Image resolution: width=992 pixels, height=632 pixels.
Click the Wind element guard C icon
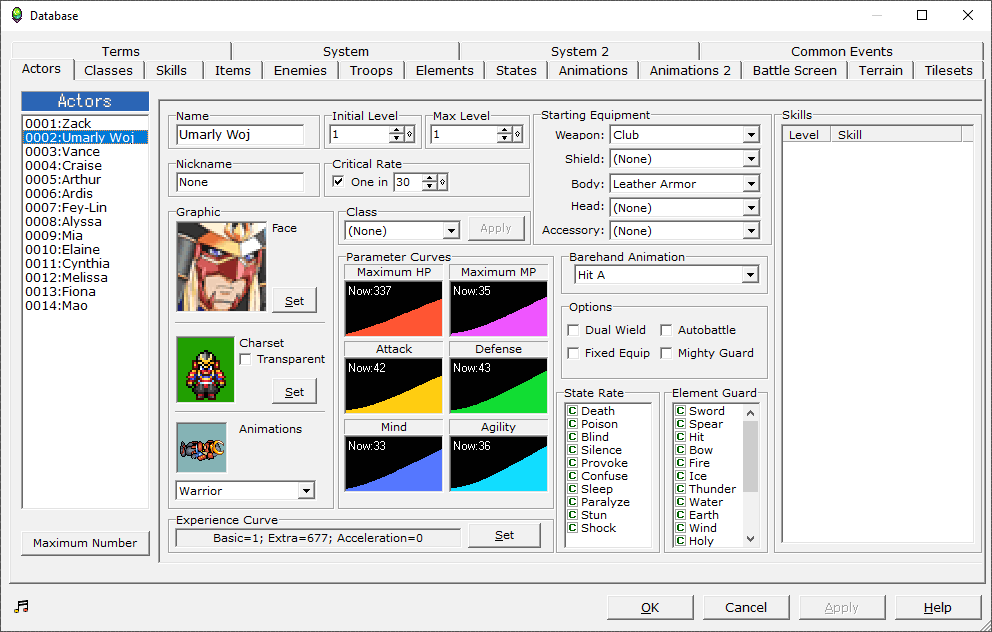(681, 528)
